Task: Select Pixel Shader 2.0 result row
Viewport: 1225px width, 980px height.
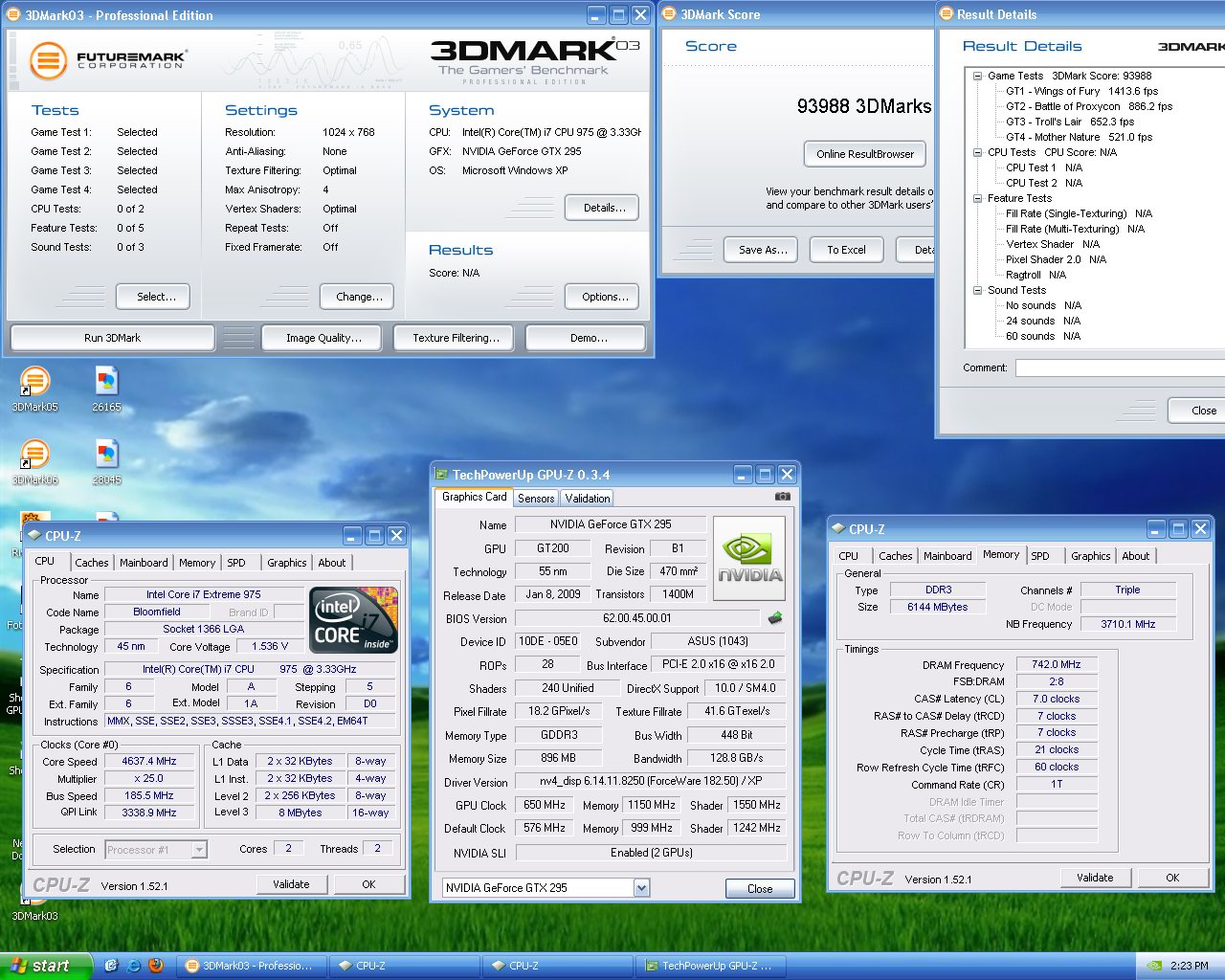Action: click(x=1056, y=259)
